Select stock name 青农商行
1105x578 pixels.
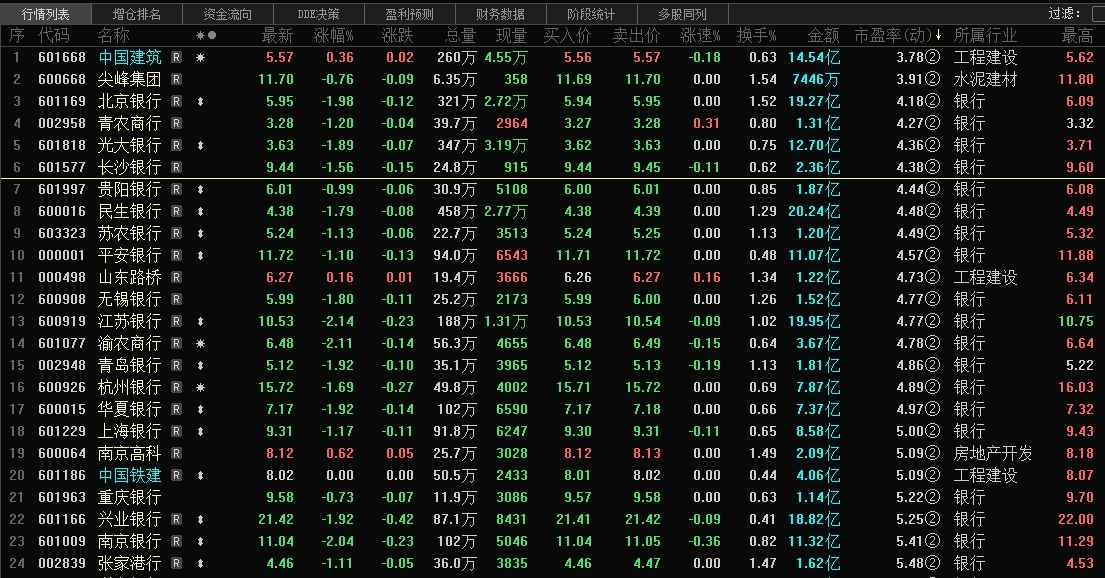[130, 123]
